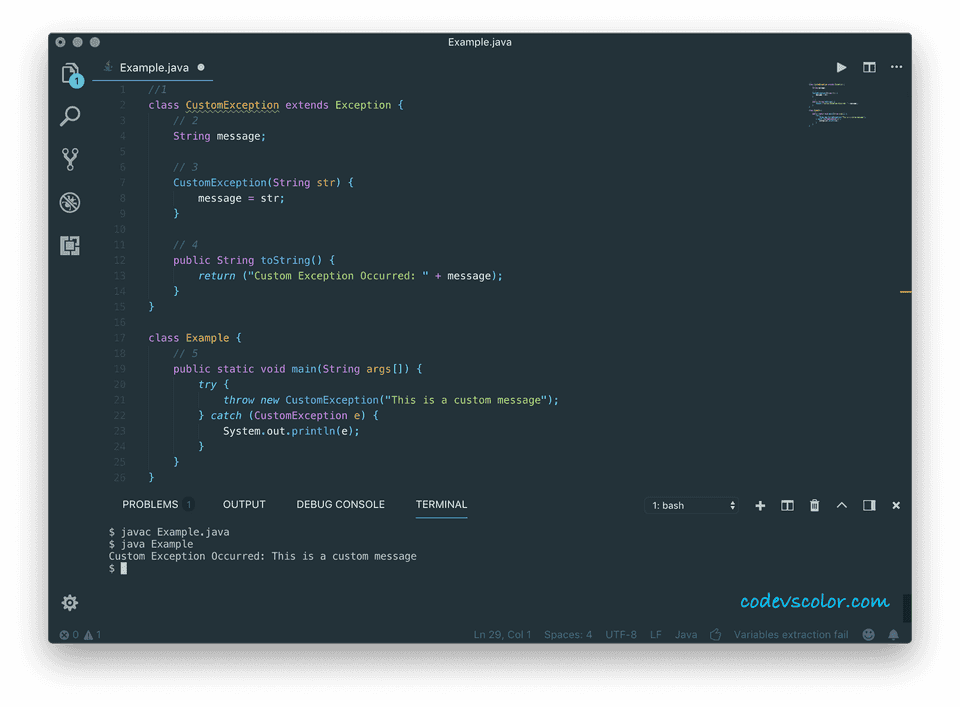Image resolution: width=960 pixels, height=707 pixels.
Task: Click the UTF-8 encoding in status bar
Action: pos(620,635)
